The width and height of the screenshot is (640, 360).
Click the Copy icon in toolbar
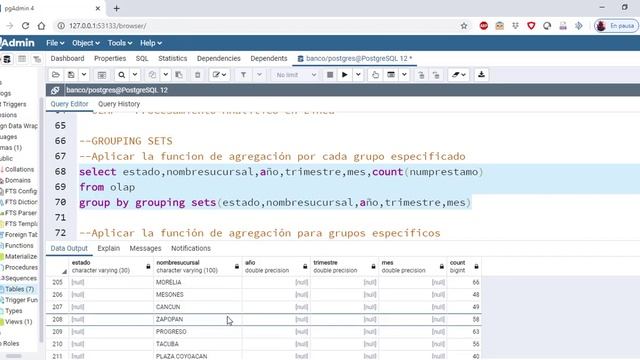(x=152, y=75)
